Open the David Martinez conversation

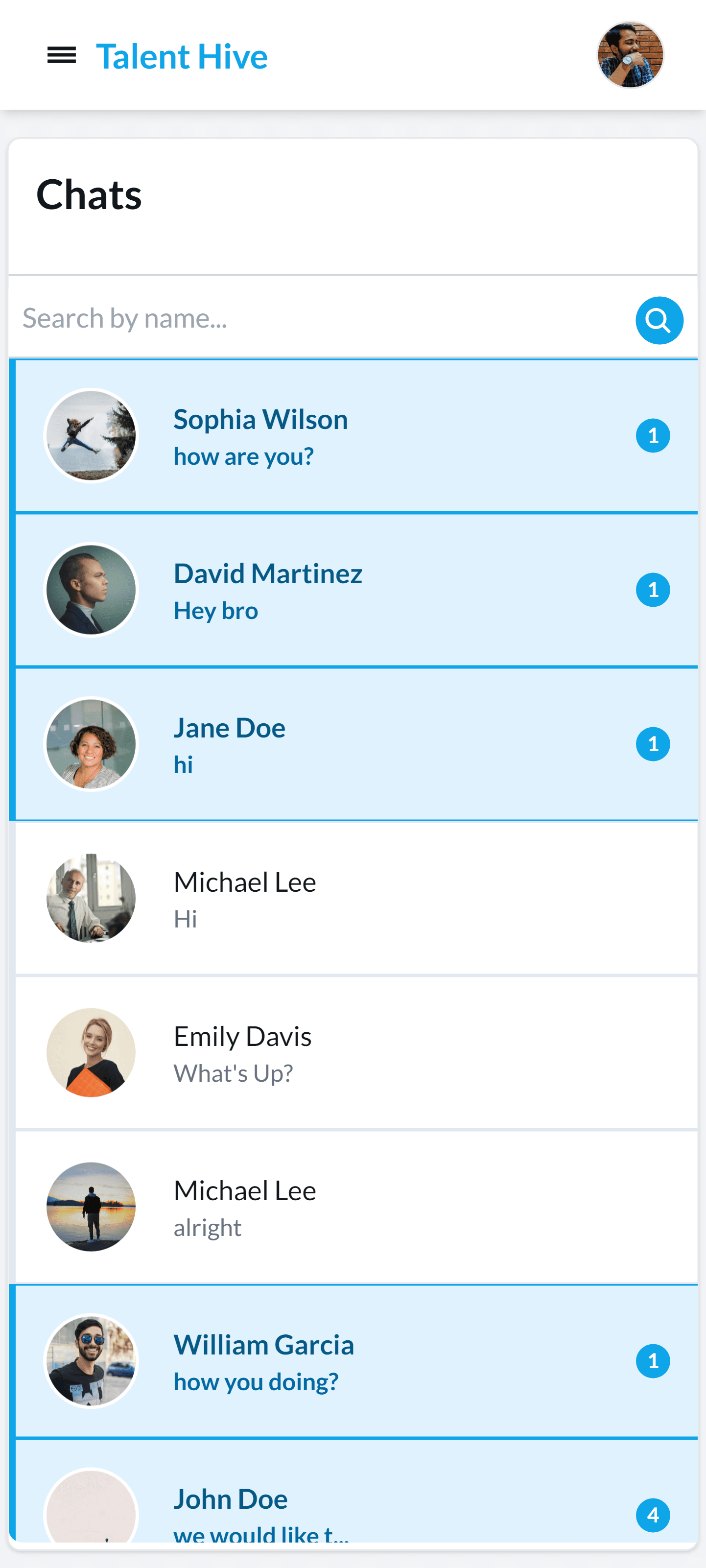tap(353, 590)
